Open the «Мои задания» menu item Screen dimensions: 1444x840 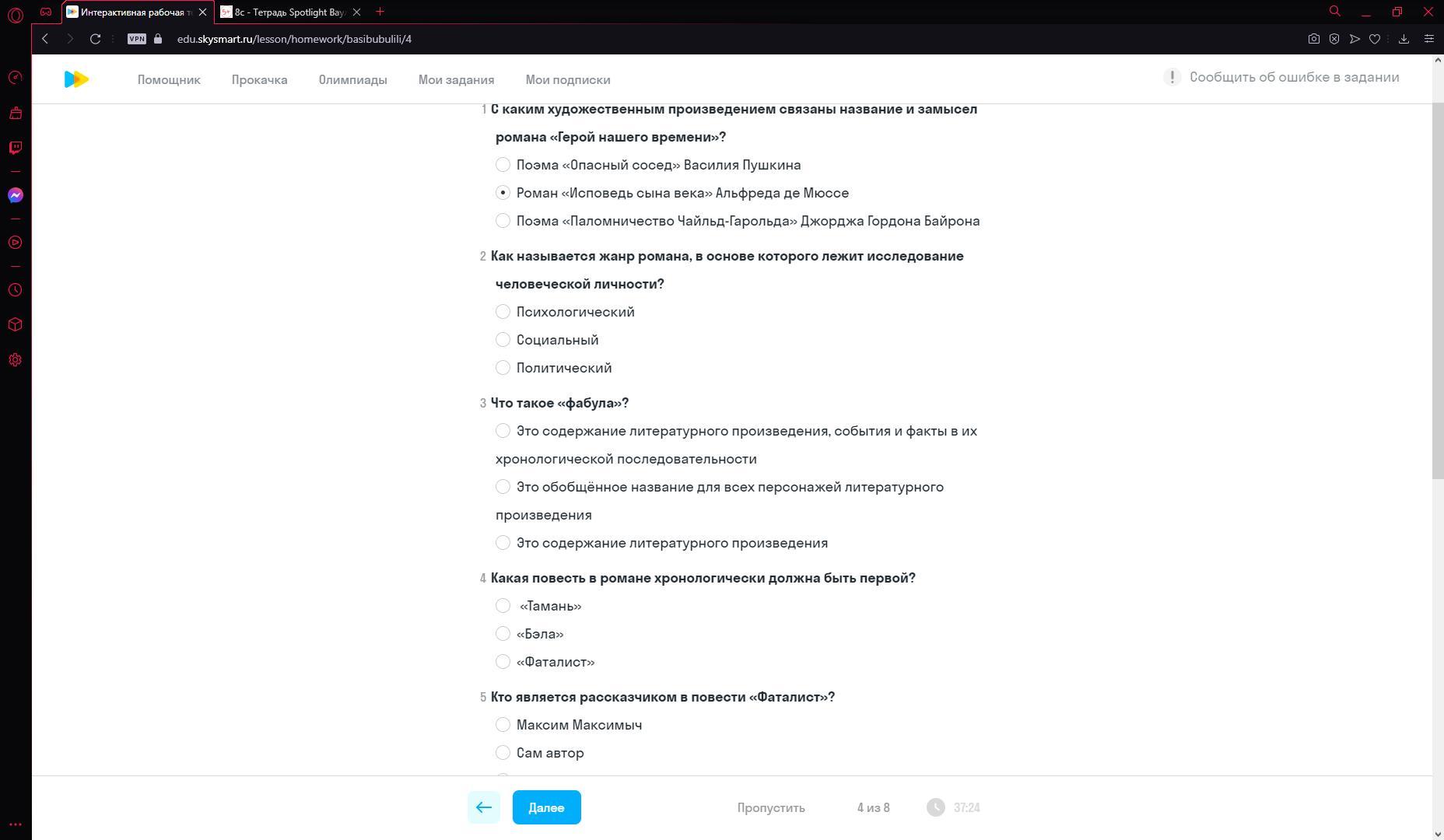coord(456,80)
